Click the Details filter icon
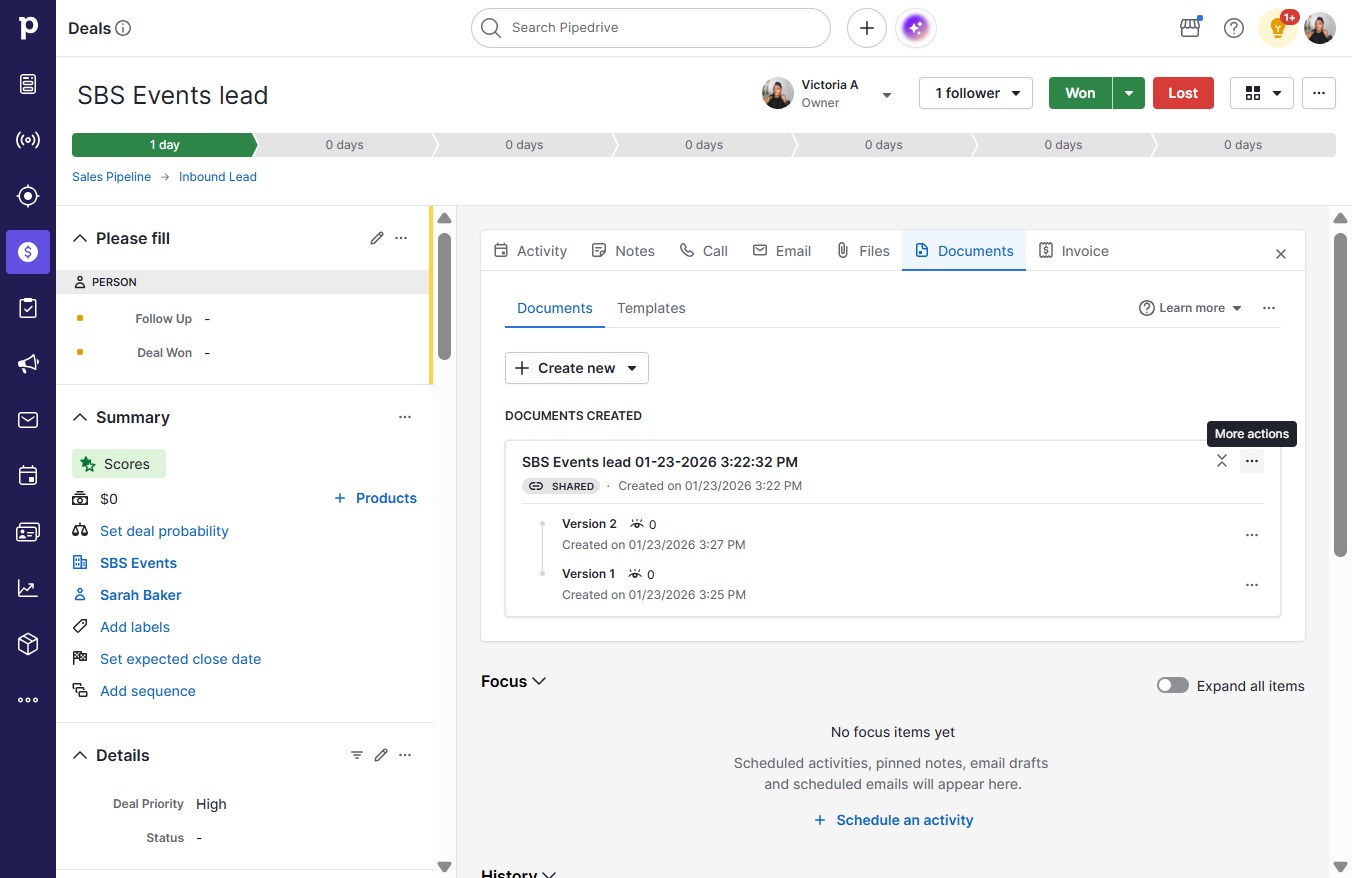Viewport: 1352px width, 878px height. pos(357,755)
